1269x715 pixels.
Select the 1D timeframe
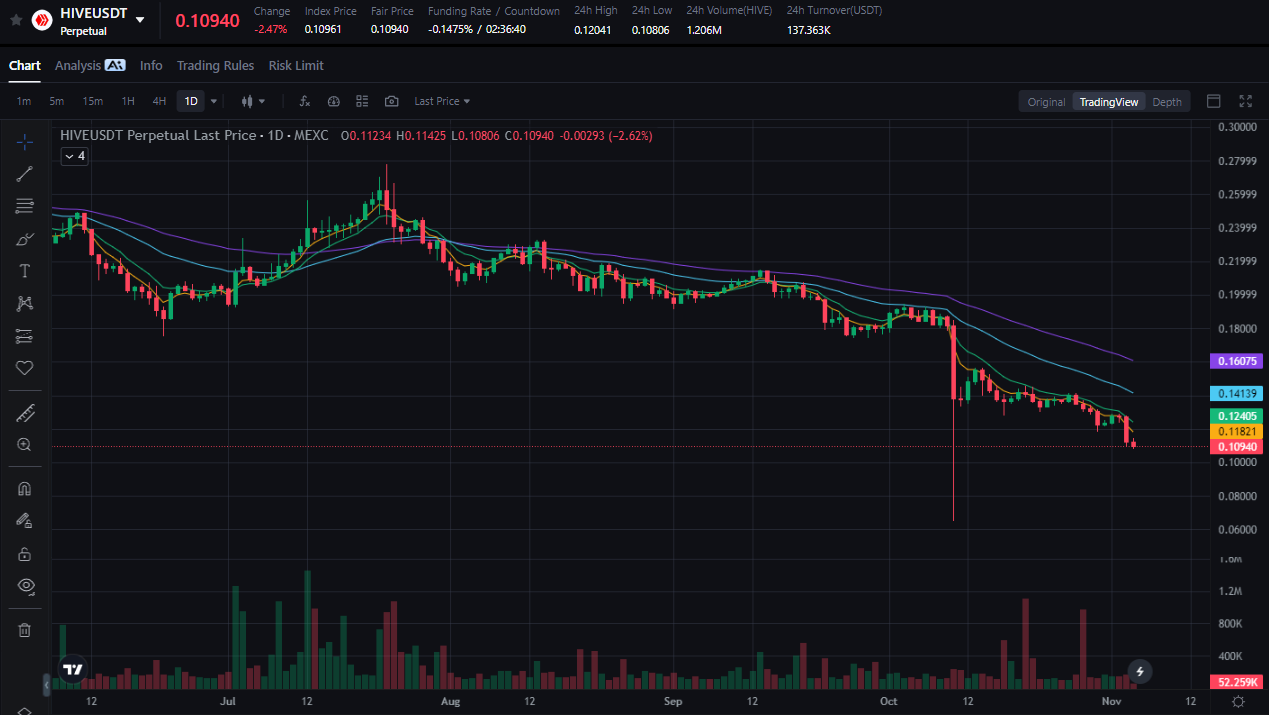(x=191, y=101)
